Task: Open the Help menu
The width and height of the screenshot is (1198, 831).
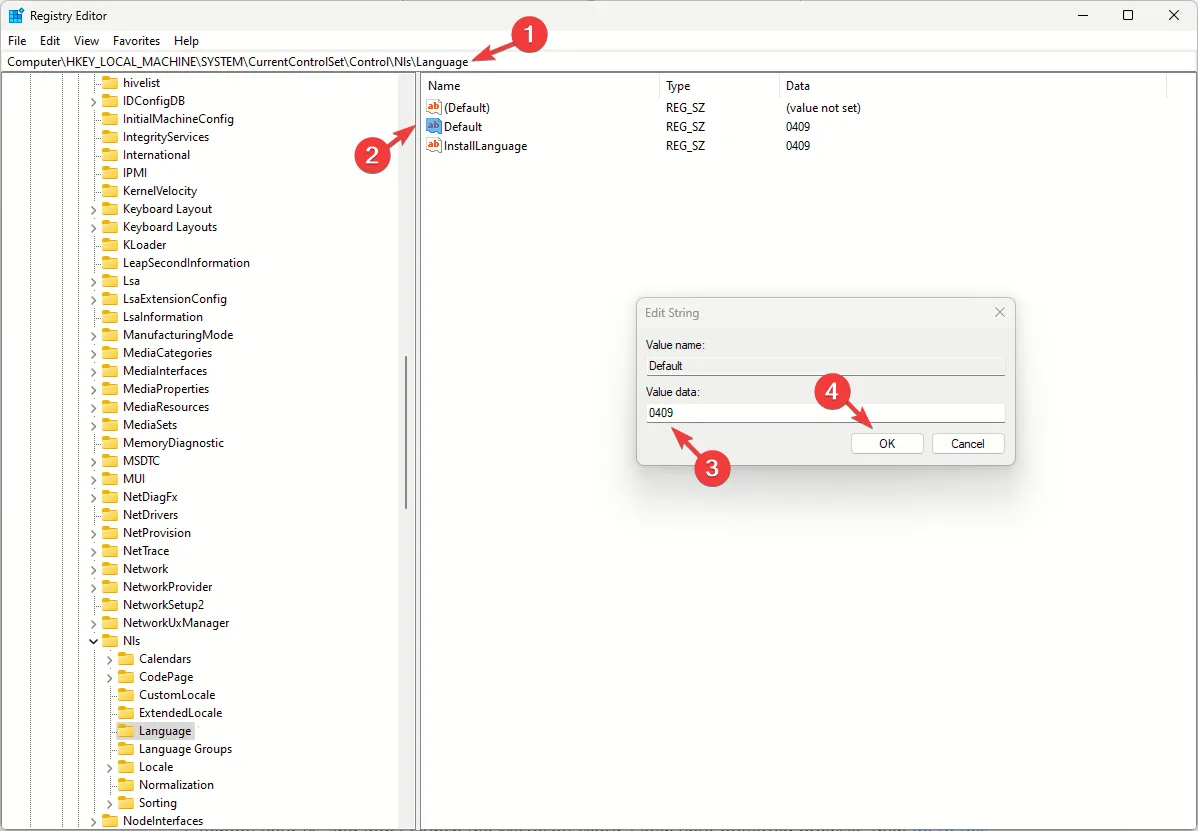Action: [186, 40]
